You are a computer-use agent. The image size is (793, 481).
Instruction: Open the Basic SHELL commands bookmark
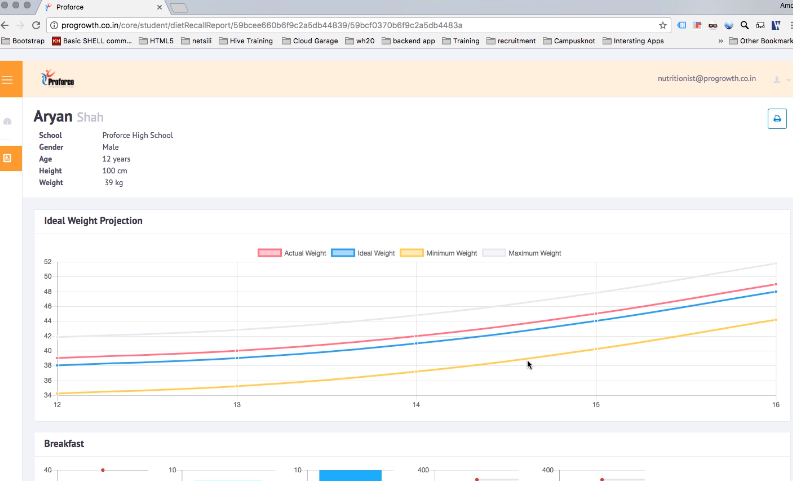[91, 41]
